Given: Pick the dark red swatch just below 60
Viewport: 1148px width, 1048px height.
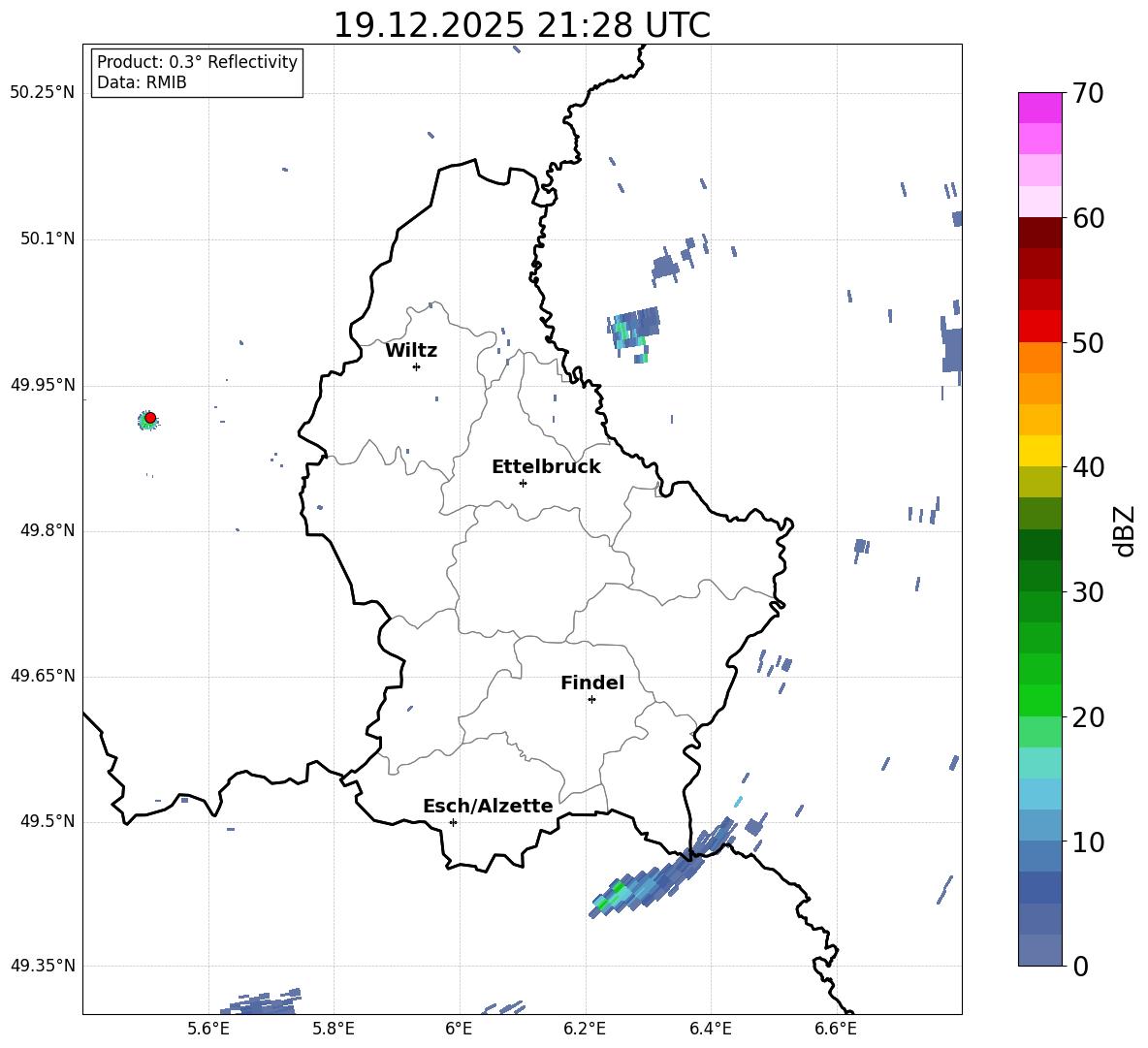Looking at the screenshot, I should (x=1039, y=233).
